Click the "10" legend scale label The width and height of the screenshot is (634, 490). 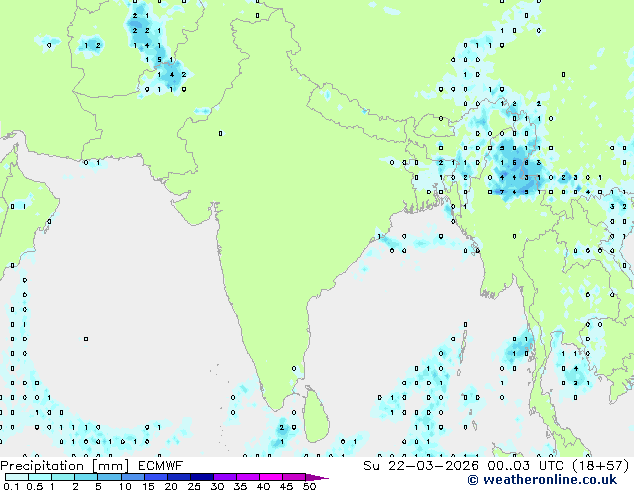[125, 486]
